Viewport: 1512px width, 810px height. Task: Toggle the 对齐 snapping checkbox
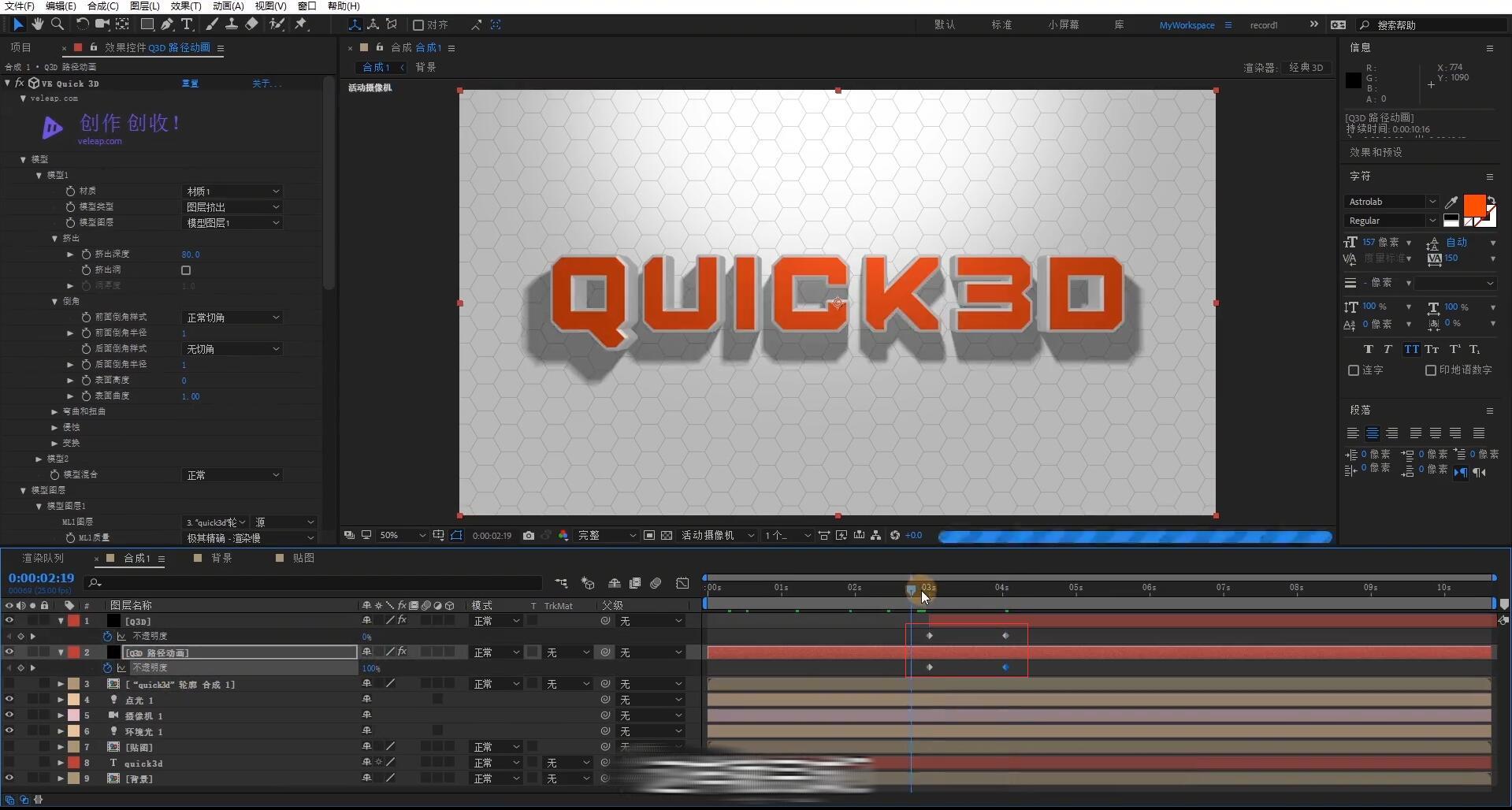click(x=418, y=25)
